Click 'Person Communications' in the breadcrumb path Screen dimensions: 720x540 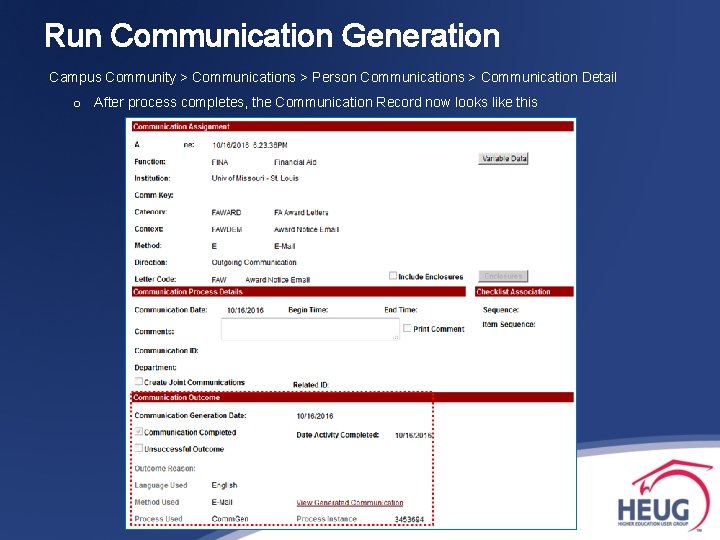point(388,77)
